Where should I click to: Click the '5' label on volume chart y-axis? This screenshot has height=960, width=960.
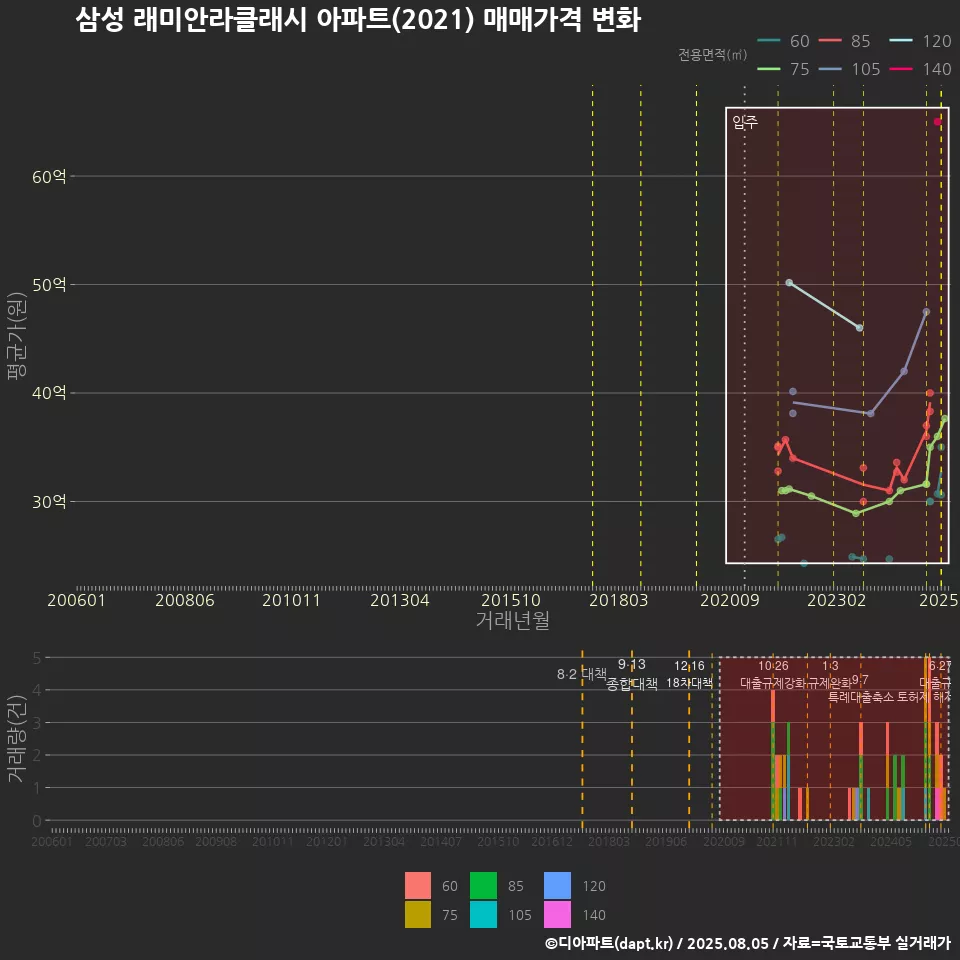(x=37, y=658)
